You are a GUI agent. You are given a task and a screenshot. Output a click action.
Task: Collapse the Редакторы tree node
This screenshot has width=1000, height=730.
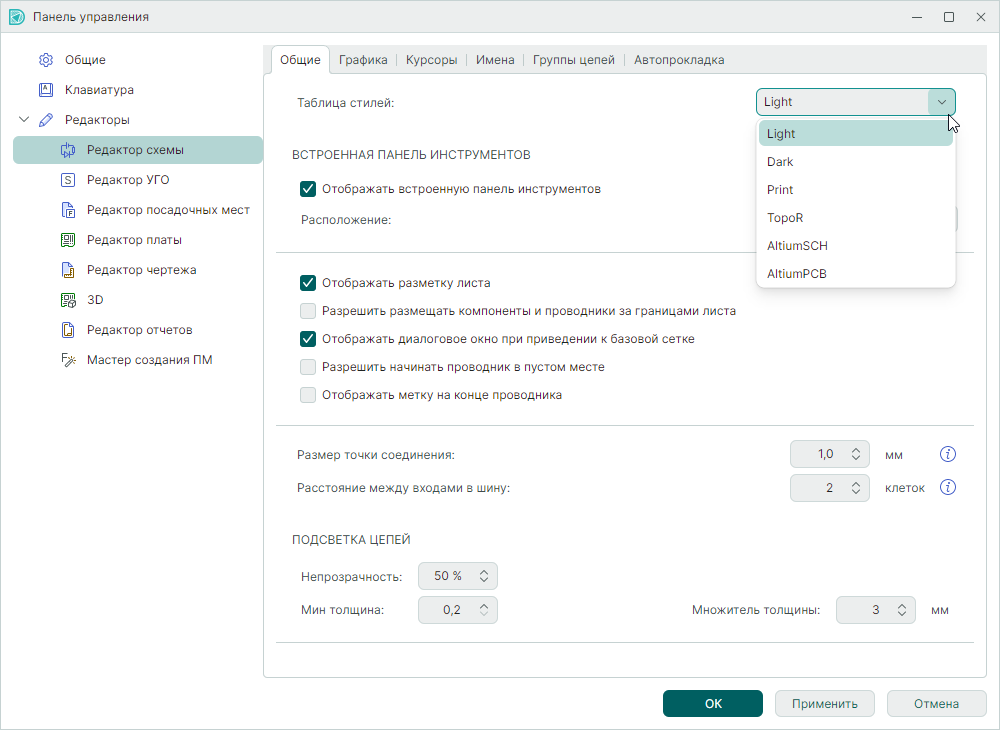click(x=24, y=120)
